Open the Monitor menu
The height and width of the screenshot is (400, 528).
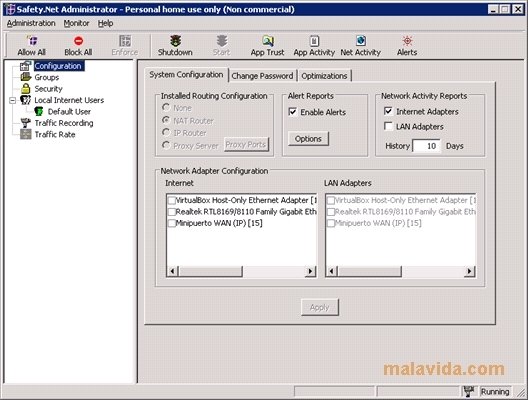click(76, 23)
